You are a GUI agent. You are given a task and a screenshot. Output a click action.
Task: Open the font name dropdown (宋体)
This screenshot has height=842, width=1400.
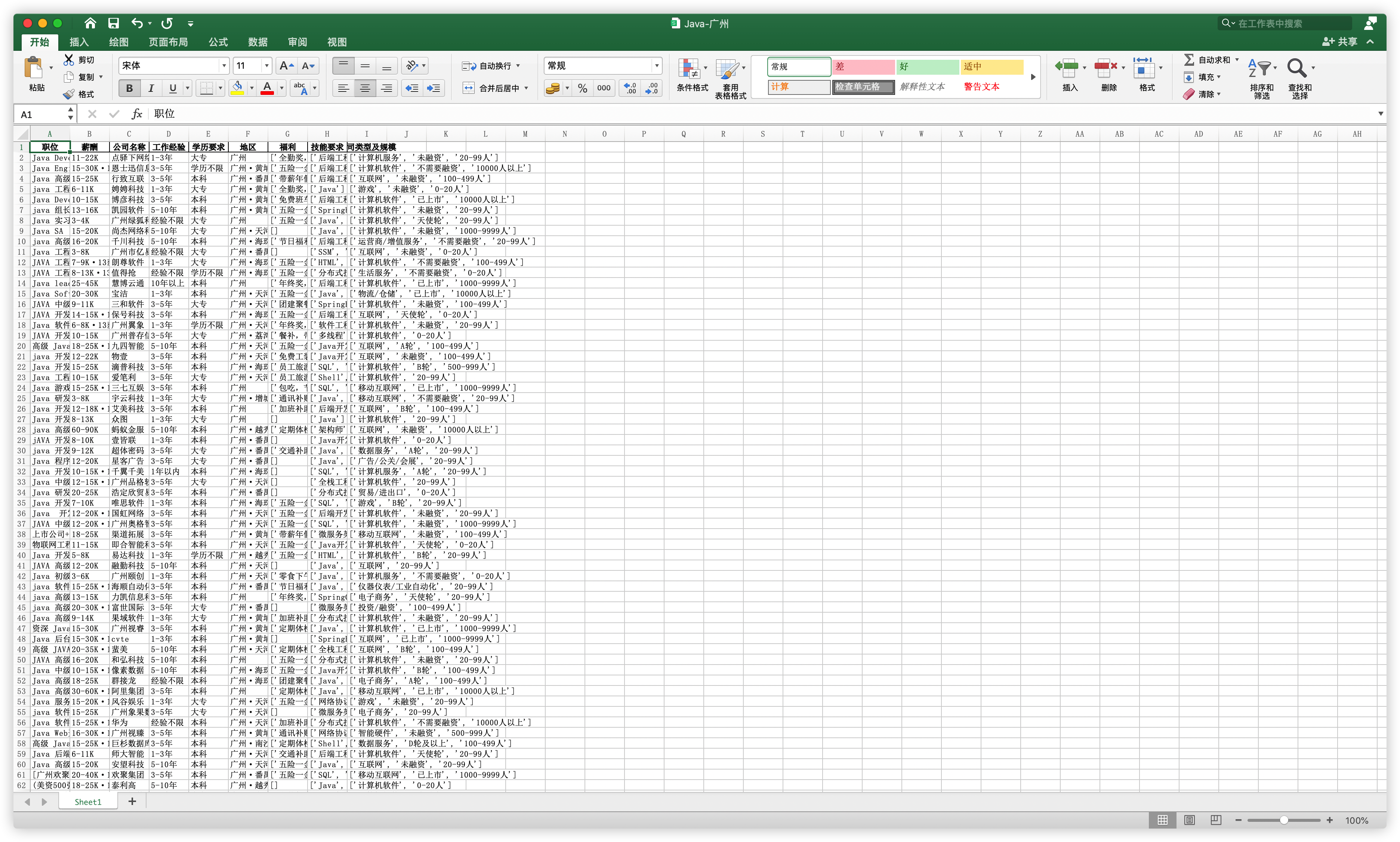click(x=223, y=66)
